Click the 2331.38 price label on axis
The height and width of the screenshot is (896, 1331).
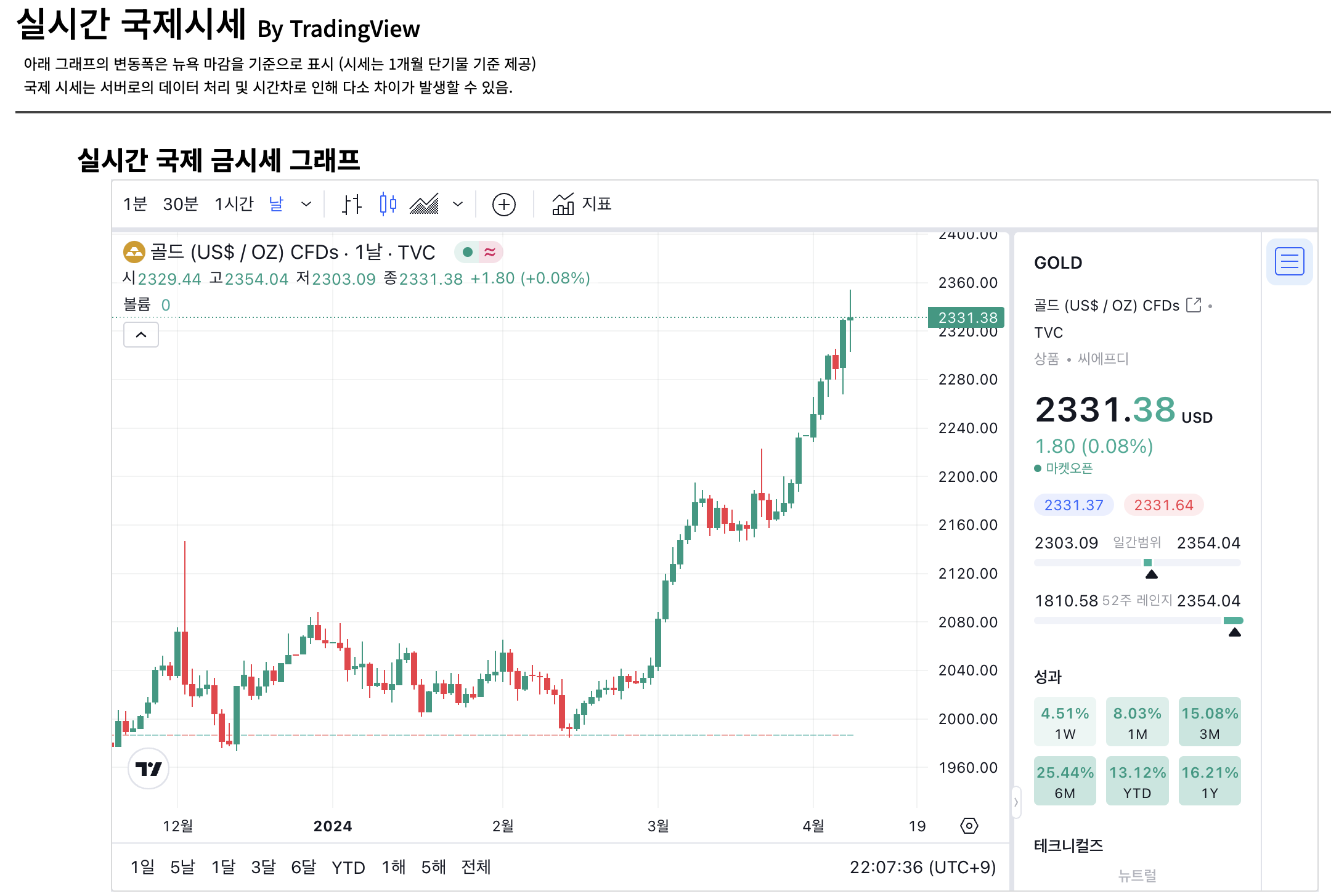966,318
